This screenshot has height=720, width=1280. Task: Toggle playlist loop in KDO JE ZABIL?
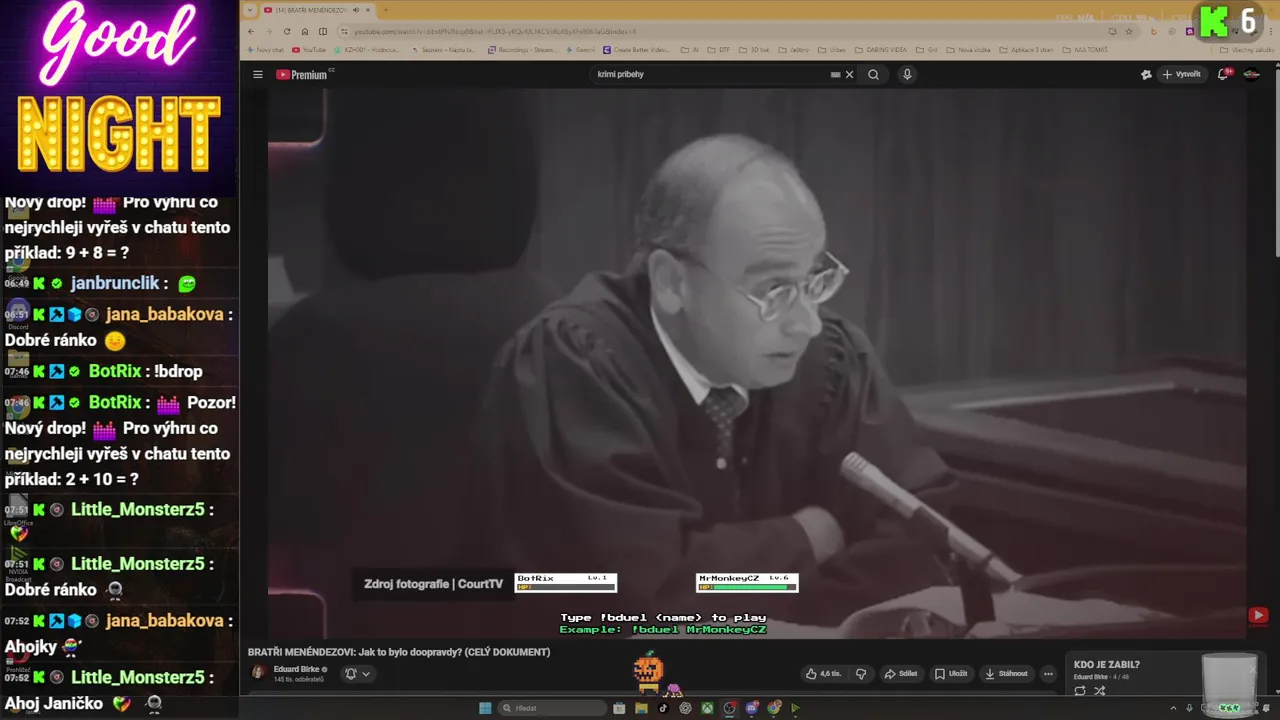click(x=1080, y=691)
